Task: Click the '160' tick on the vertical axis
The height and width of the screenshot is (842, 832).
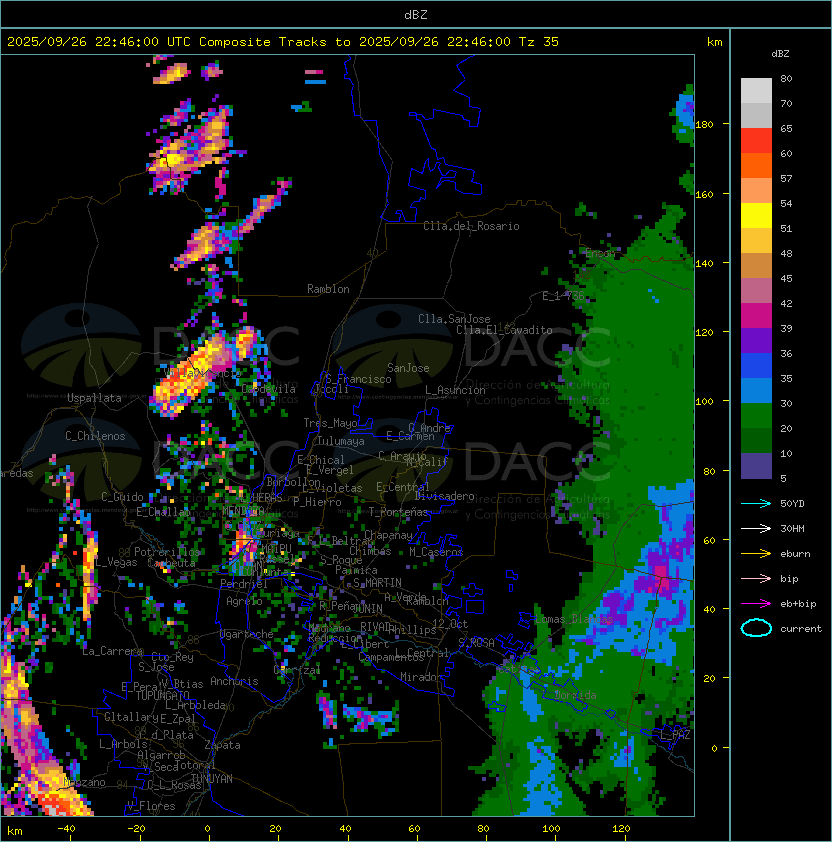Action: pos(704,194)
